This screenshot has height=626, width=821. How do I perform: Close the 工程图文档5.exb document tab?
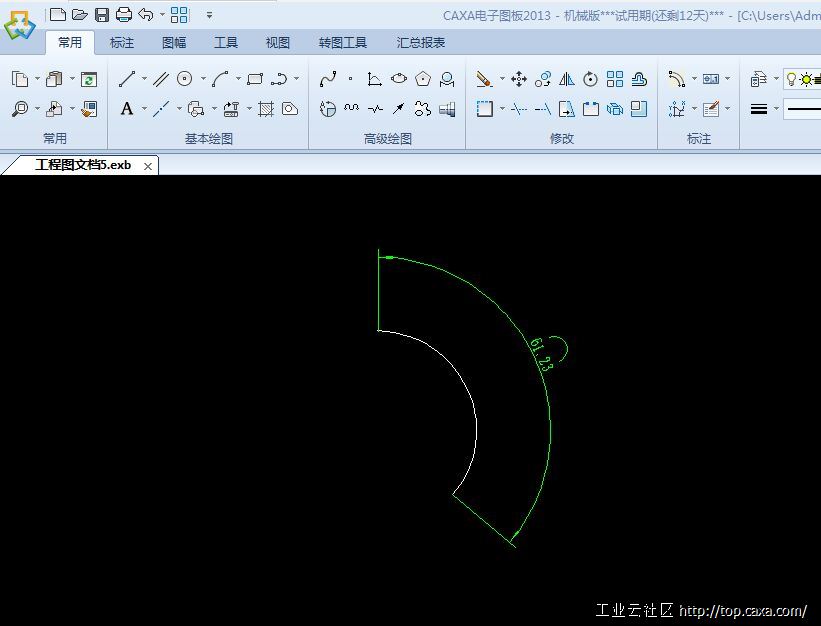(148, 166)
